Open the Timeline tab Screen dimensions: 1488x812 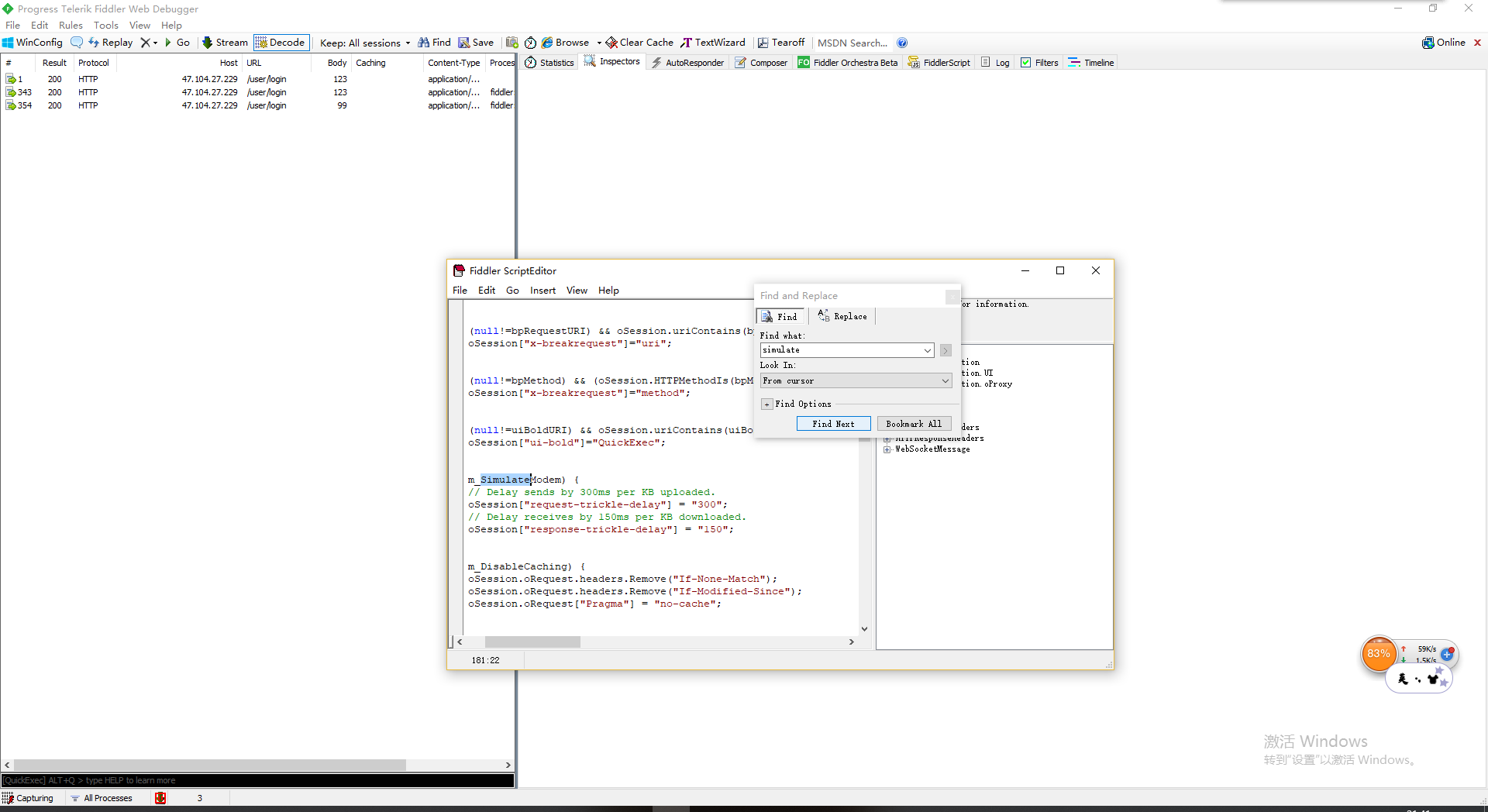point(1091,63)
